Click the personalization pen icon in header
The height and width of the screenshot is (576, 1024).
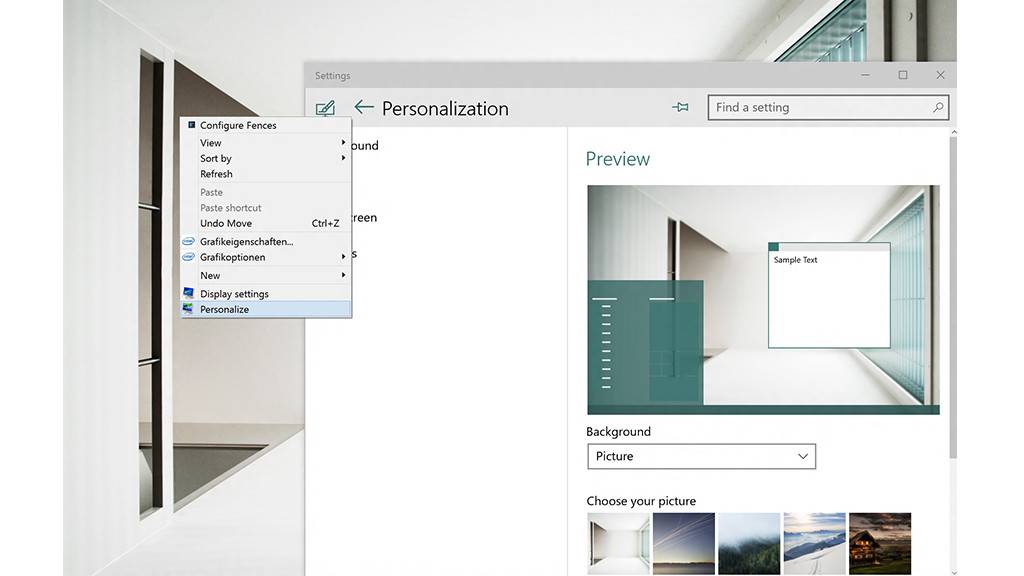point(325,108)
